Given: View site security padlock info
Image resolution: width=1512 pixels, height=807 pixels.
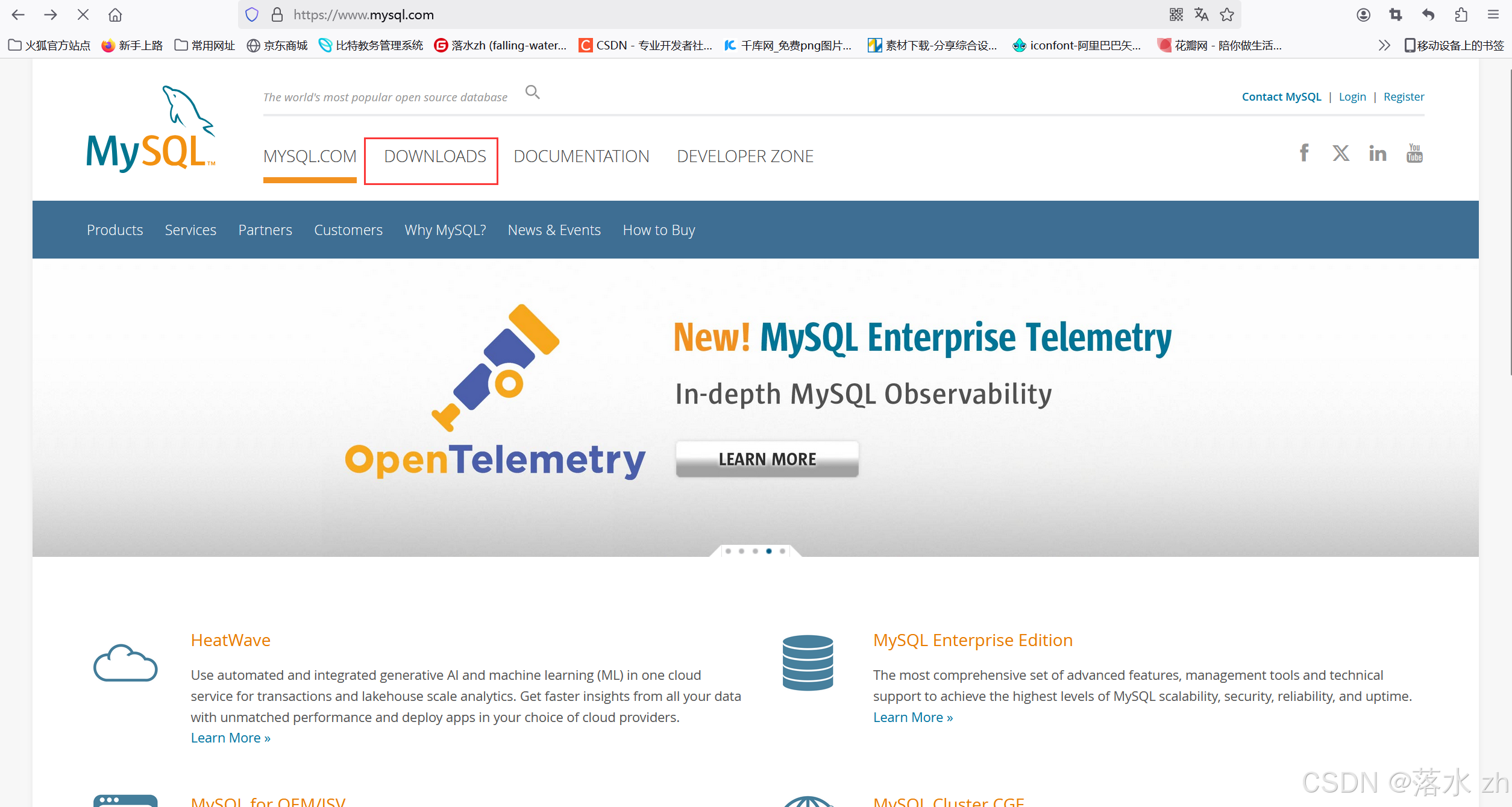Looking at the screenshot, I should coord(277,14).
